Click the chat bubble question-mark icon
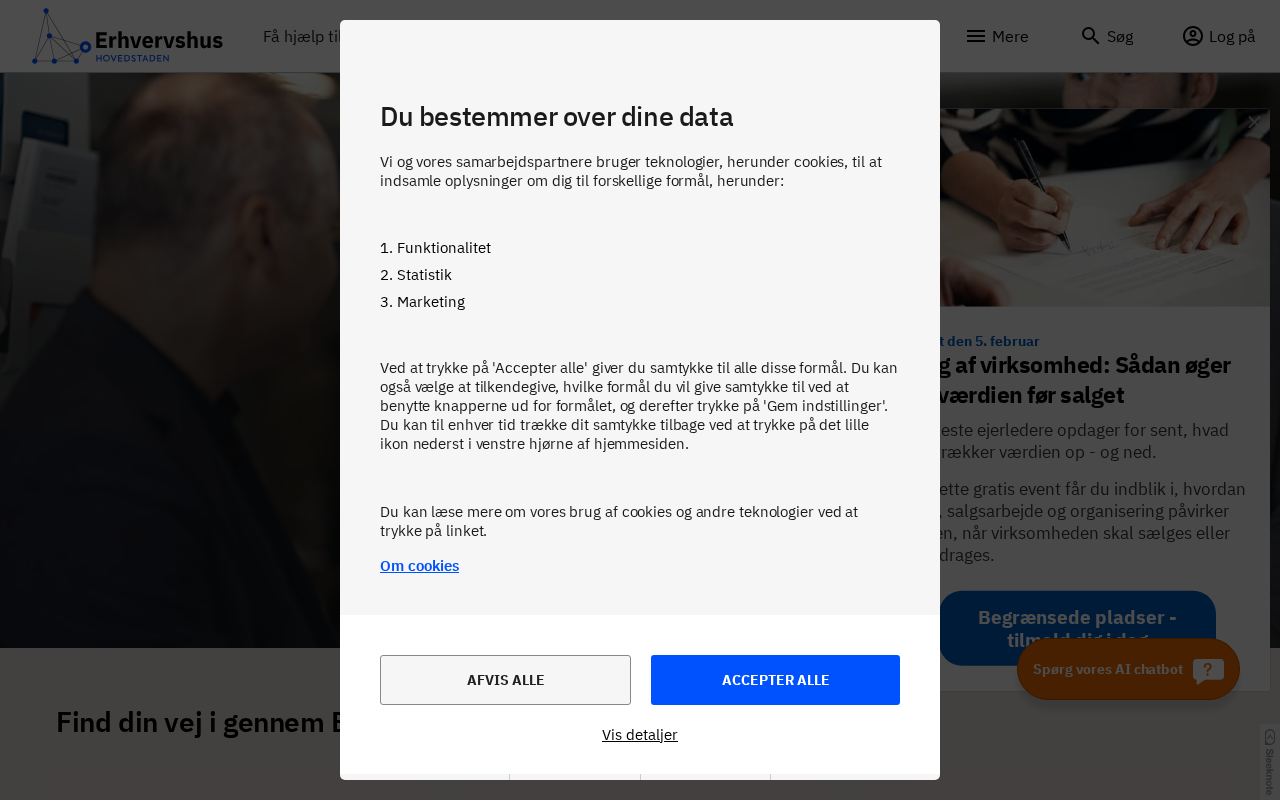Image resolution: width=1280 pixels, height=800 pixels. coord(1208,670)
